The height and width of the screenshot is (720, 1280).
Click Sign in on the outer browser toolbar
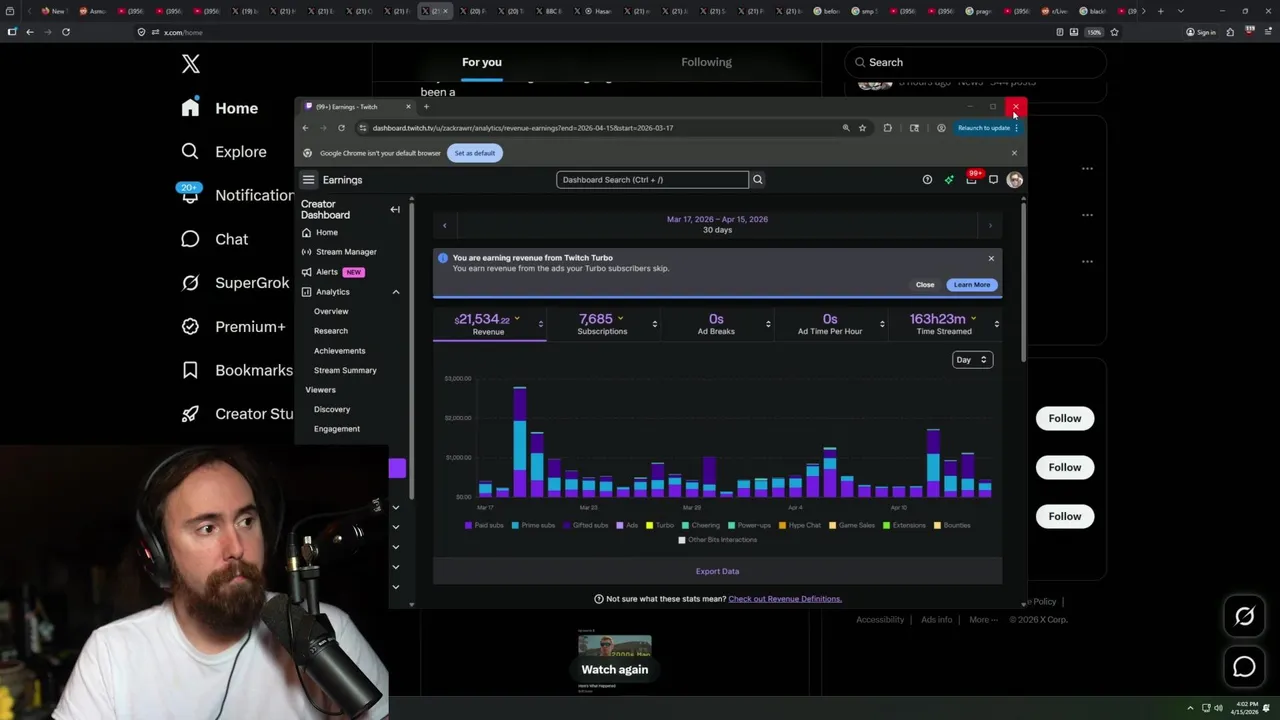[x=1201, y=32]
